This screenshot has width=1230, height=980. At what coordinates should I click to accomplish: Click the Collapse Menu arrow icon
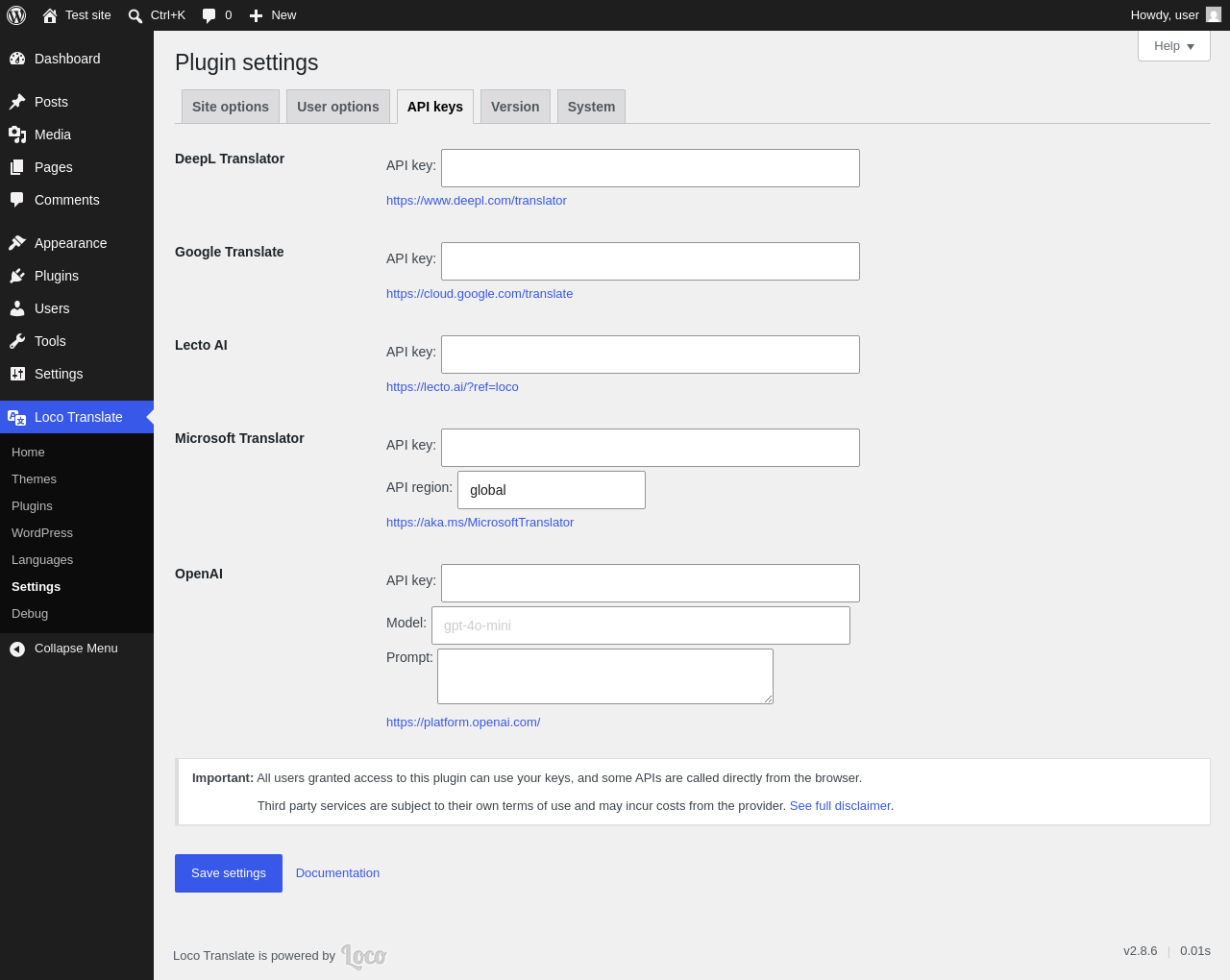17,649
